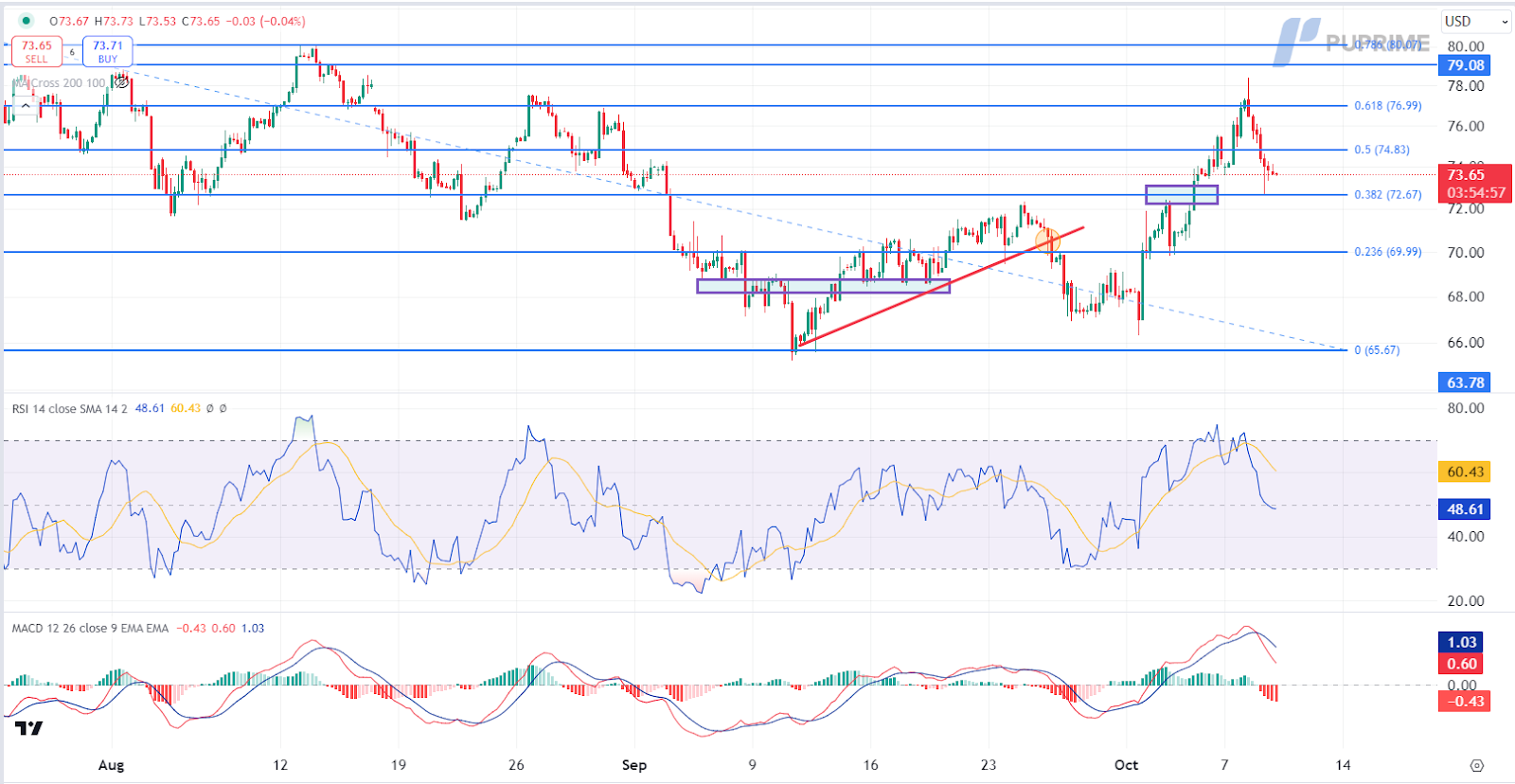The image size is (1515, 784).
Task: Click the red -0.43 MACD histogram axis label
Action: [x=1464, y=702]
